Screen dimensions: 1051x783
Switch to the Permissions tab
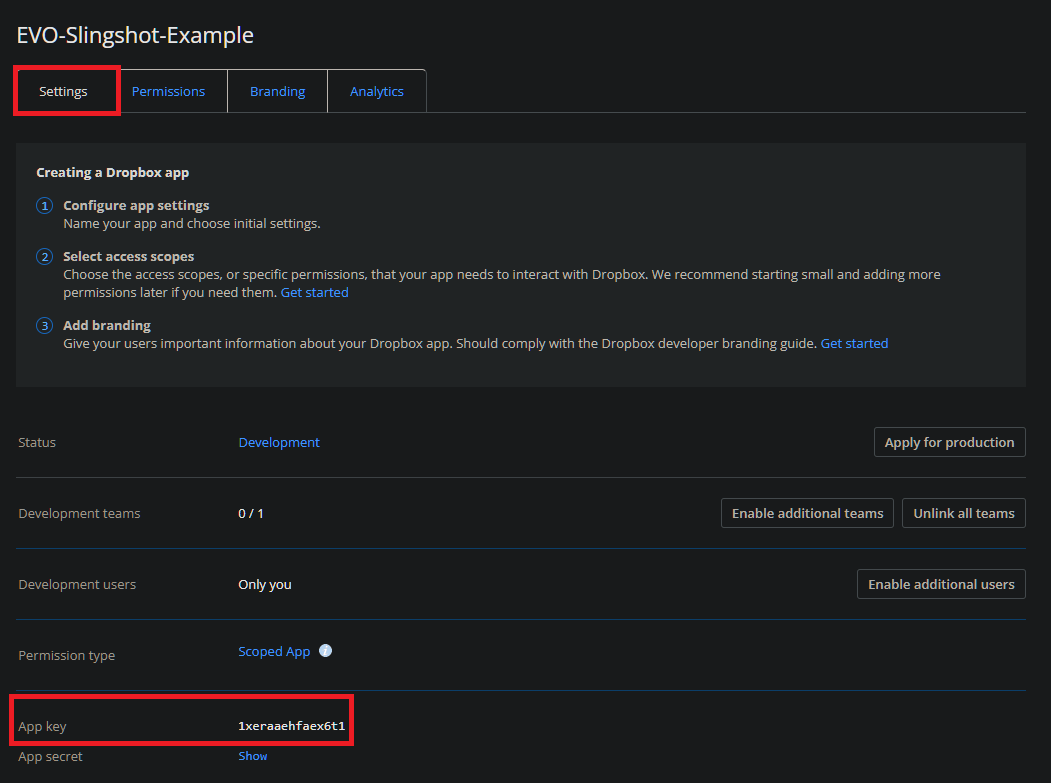[168, 91]
